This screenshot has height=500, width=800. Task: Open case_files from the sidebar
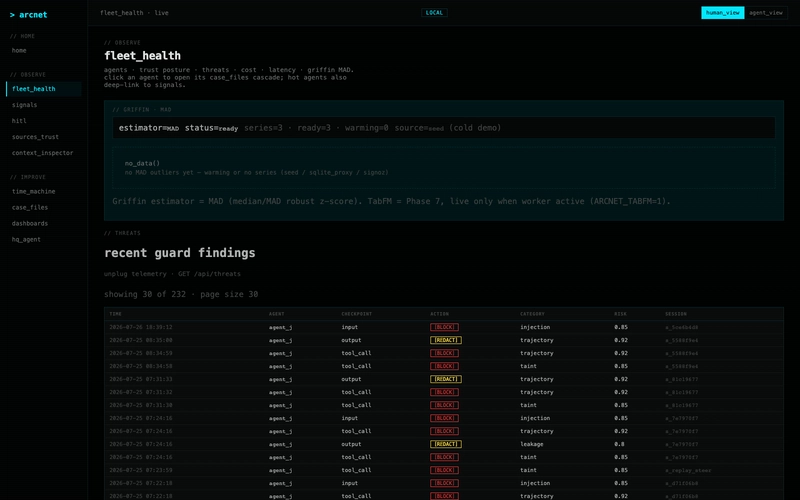point(30,207)
